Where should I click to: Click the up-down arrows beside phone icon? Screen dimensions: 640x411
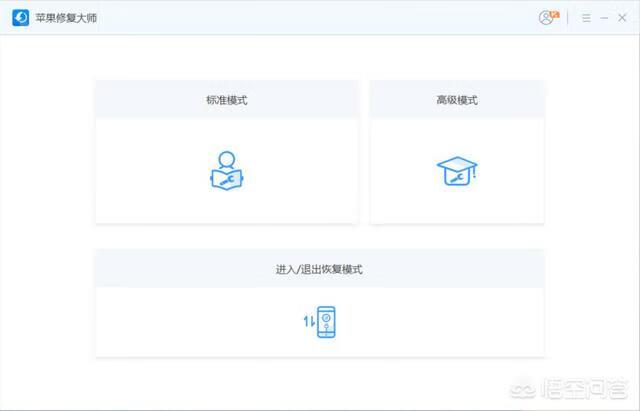(309, 321)
